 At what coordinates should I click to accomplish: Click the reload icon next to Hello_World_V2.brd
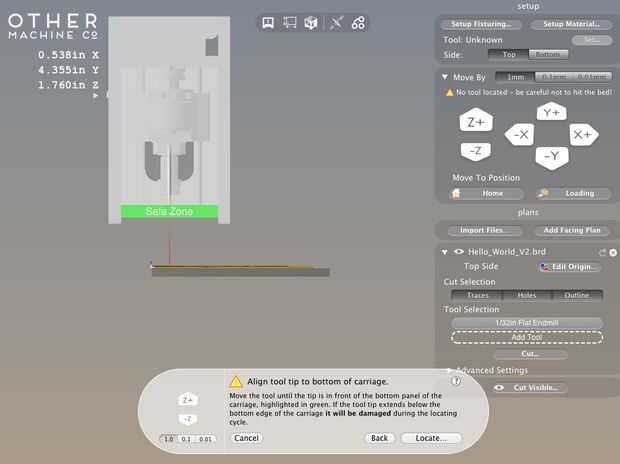(x=602, y=252)
